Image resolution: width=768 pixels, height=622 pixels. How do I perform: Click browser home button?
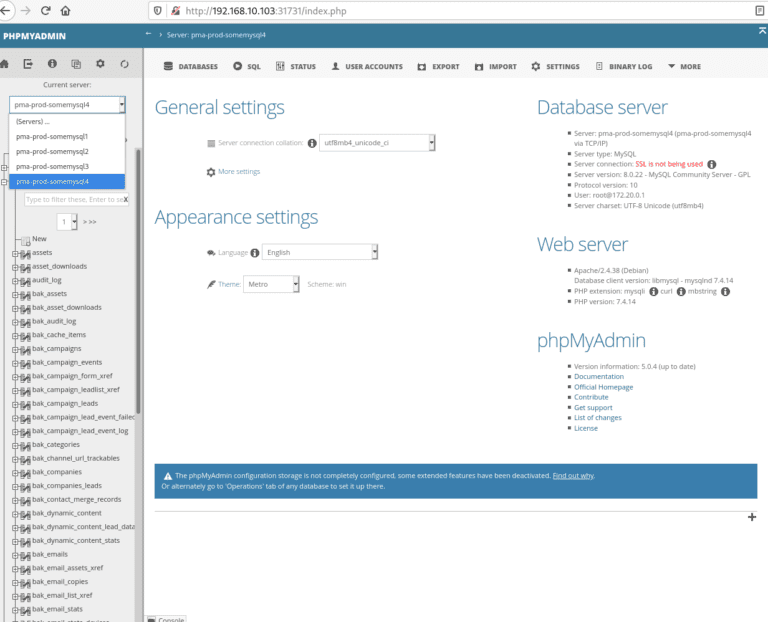(x=65, y=10)
